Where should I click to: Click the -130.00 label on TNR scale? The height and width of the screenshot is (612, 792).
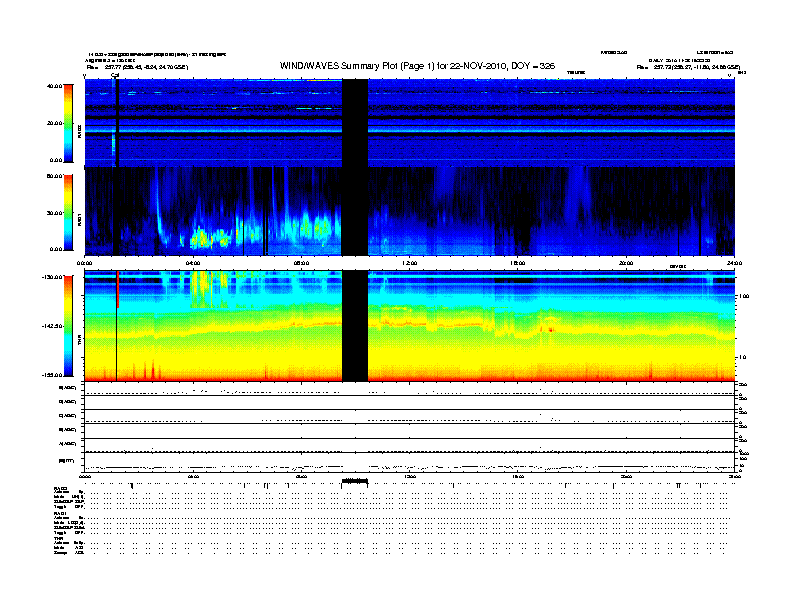(x=53, y=277)
